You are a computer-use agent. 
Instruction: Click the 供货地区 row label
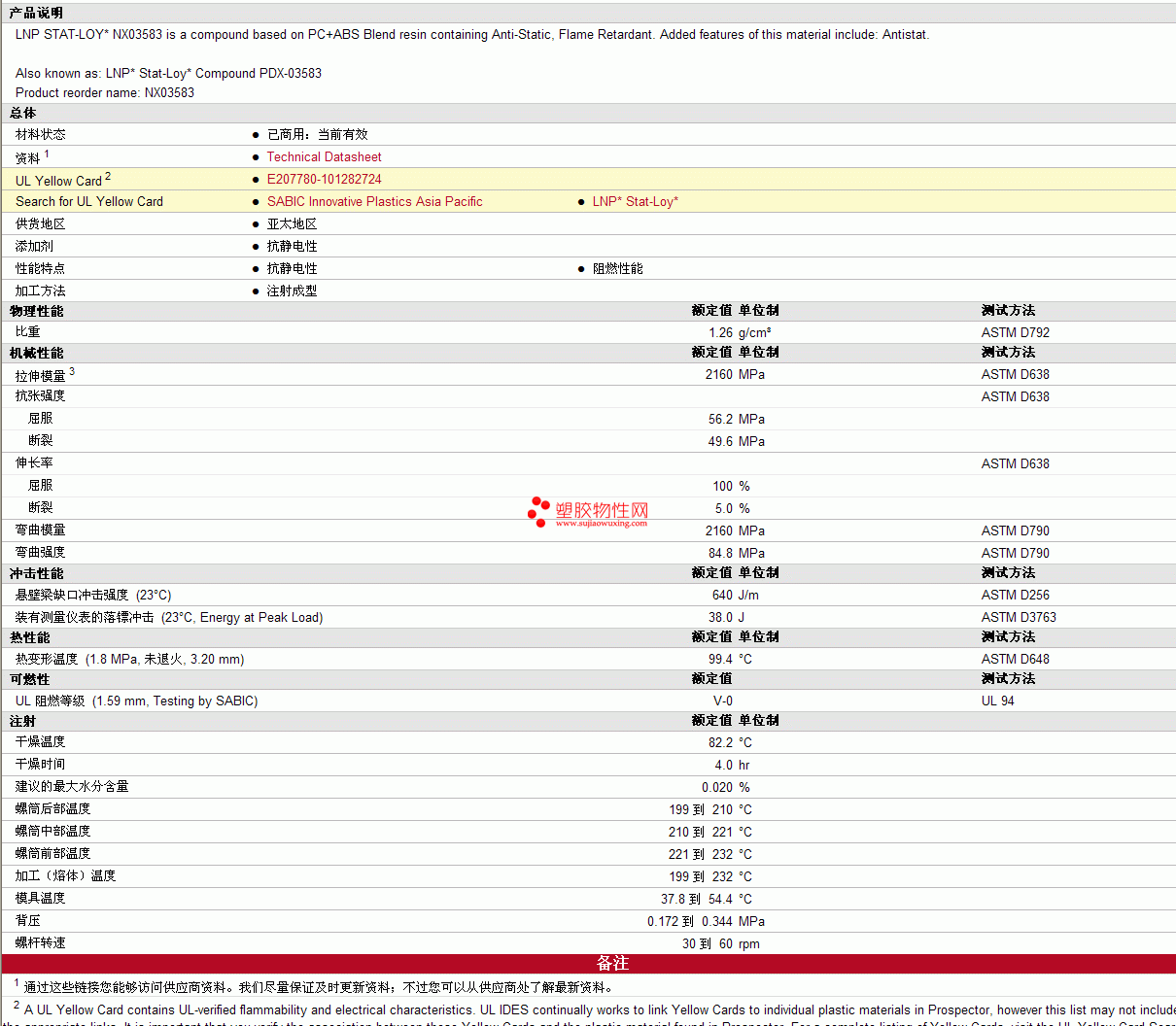click(40, 223)
